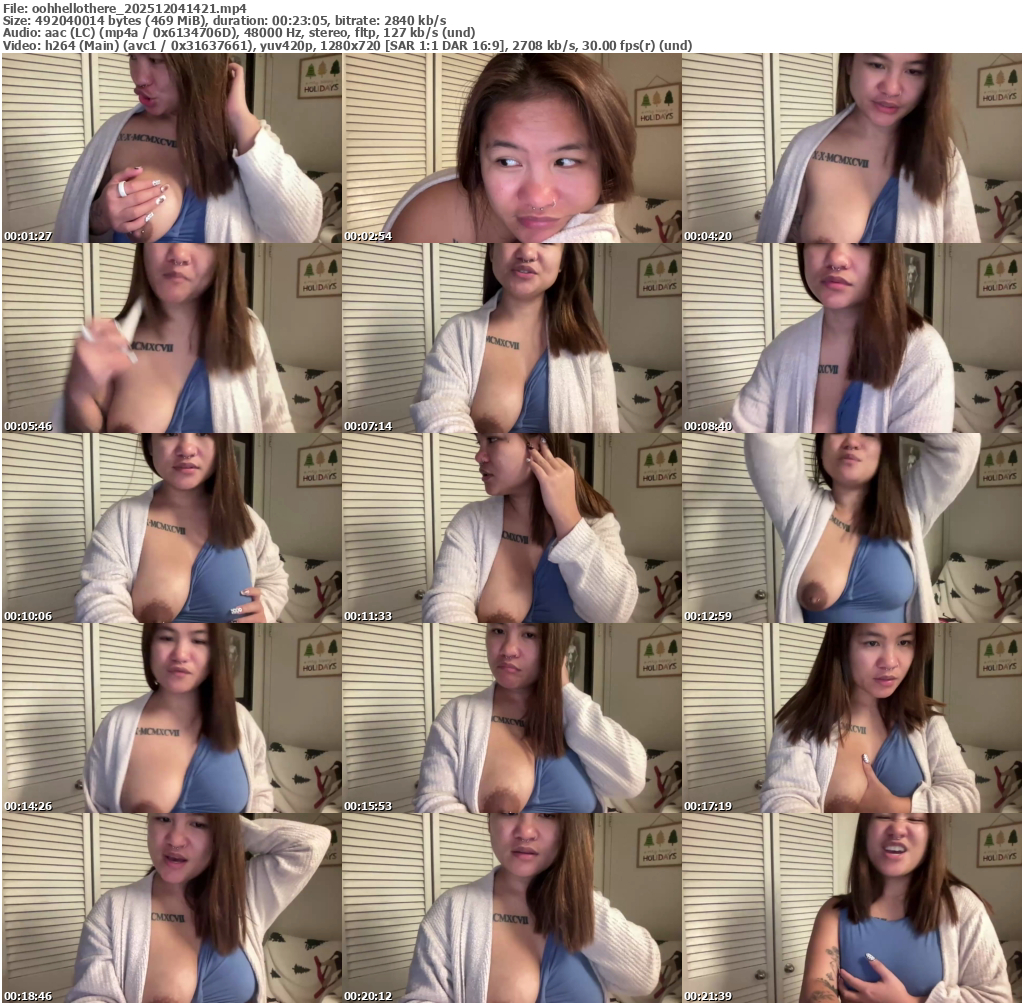Image resolution: width=1024 pixels, height=1003 pixels.
Task: Open the frame stamped 00:18:46
Action: 171,908
